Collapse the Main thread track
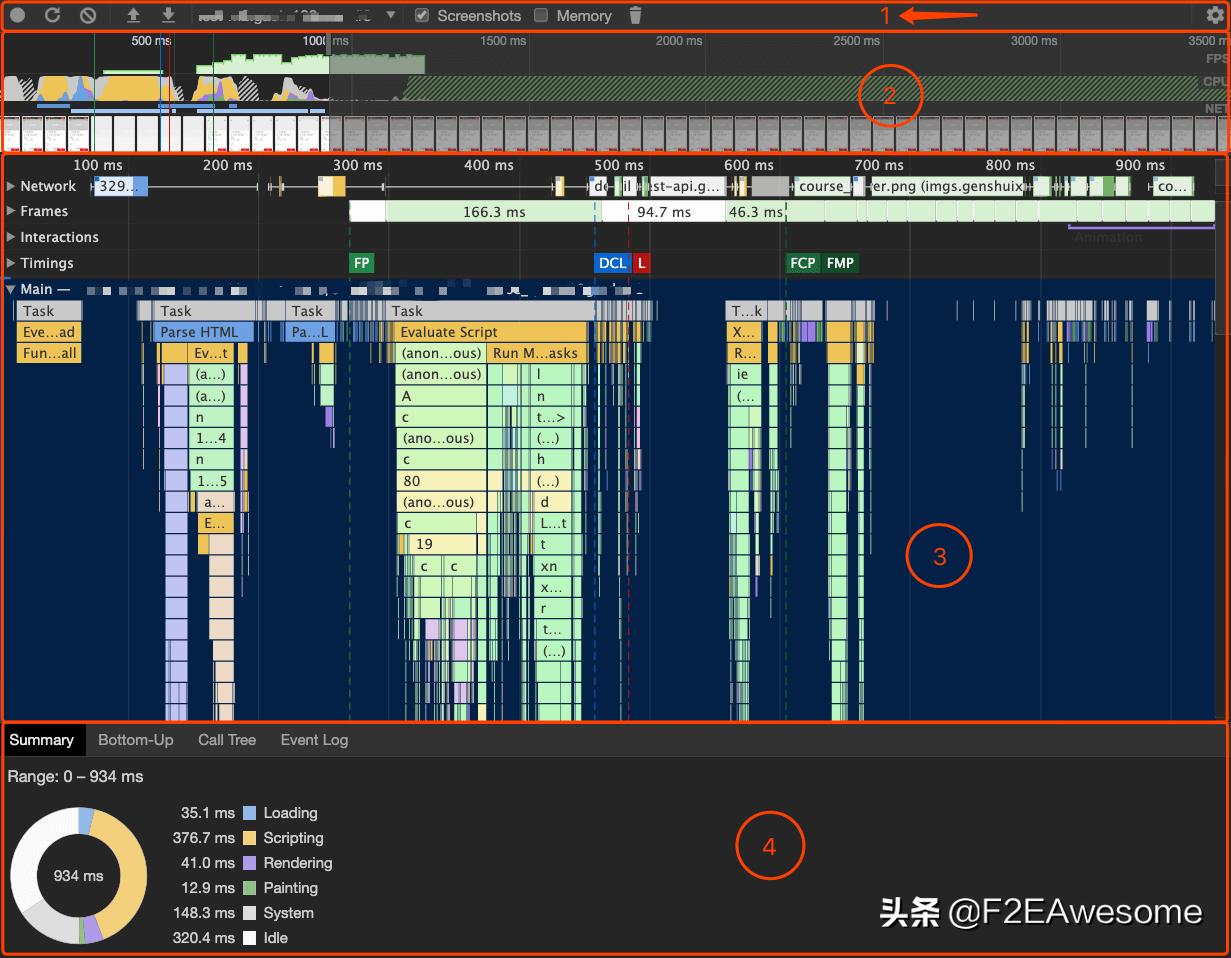 click(11, 289)
